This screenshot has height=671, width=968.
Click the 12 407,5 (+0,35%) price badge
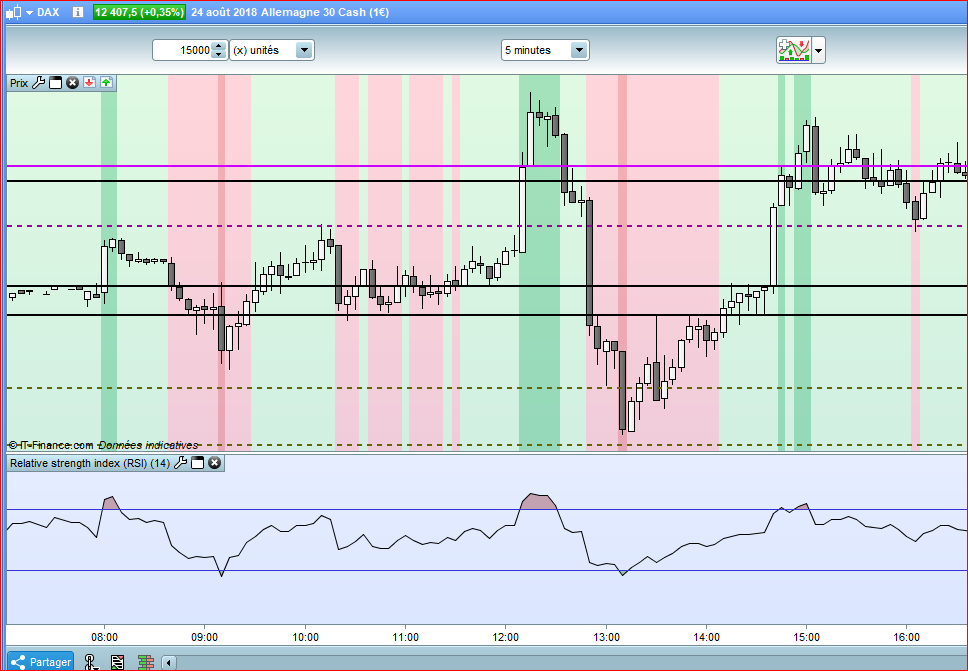[x=139, y=12]
